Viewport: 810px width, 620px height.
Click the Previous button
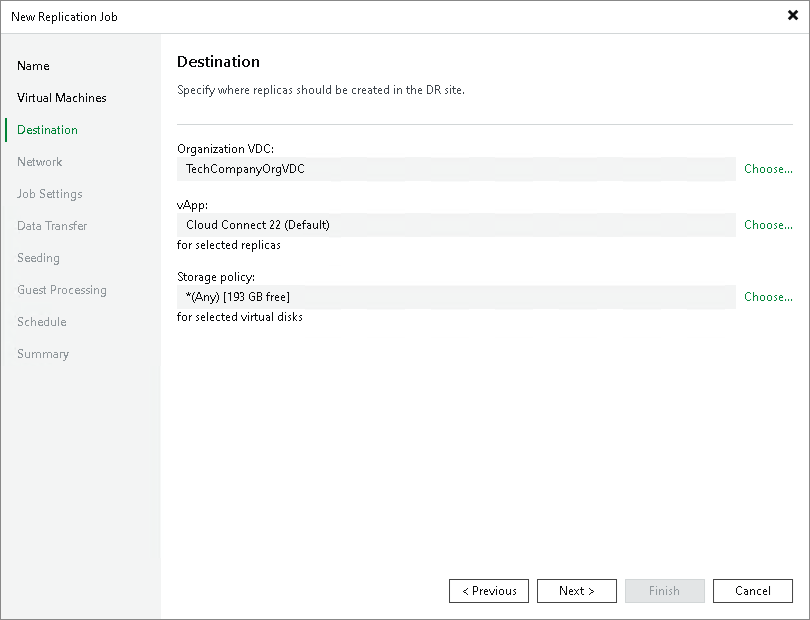[x=488, y=590]
